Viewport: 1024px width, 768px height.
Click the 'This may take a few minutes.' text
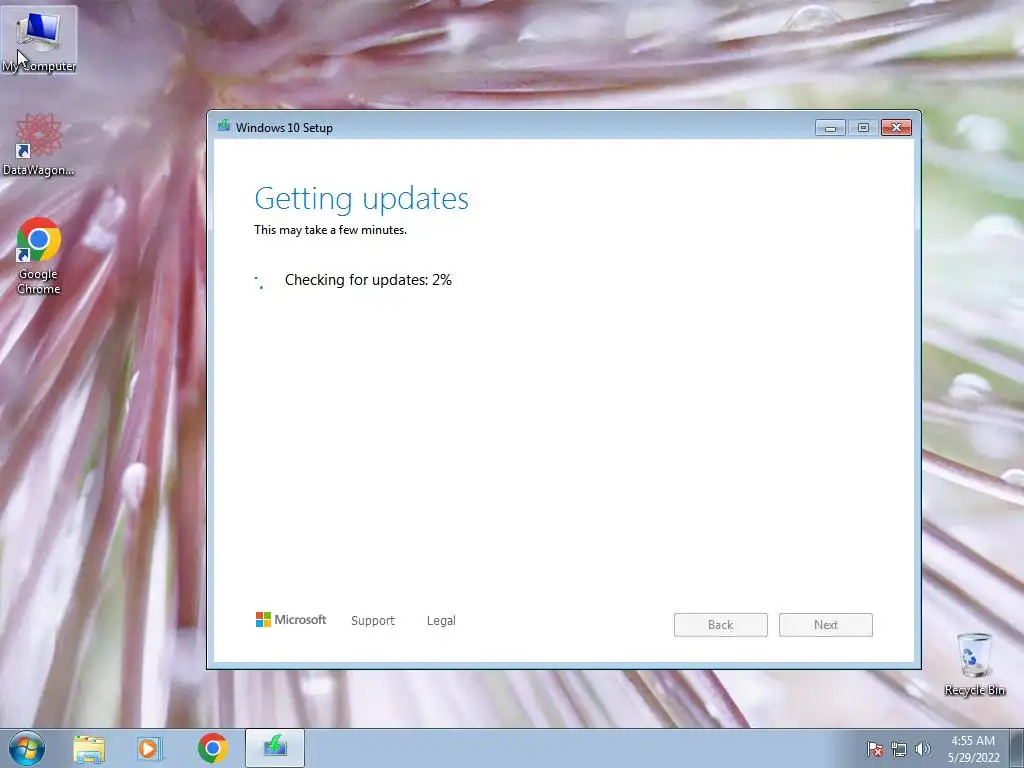coord(330,230)
